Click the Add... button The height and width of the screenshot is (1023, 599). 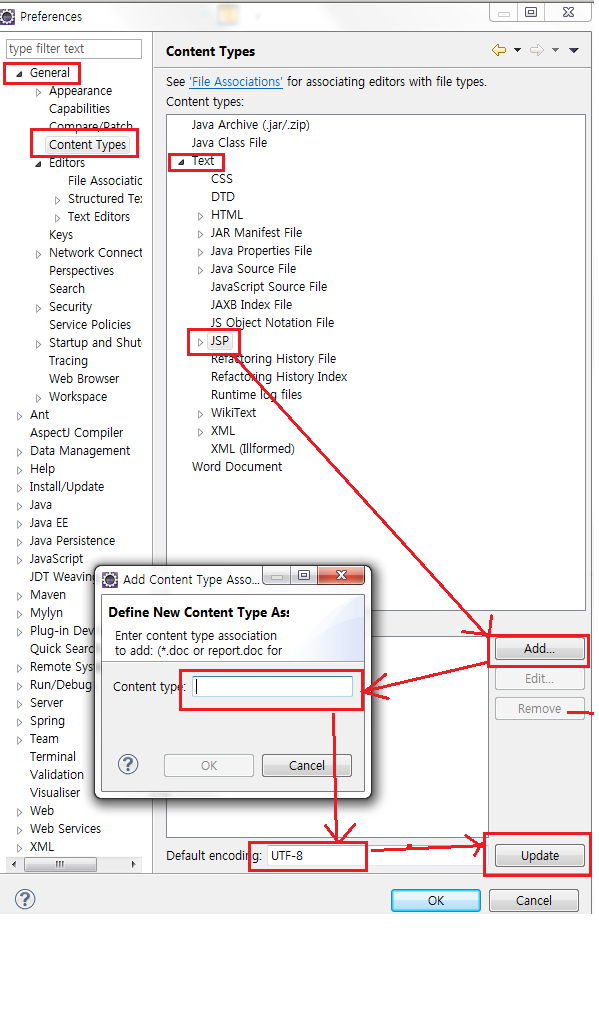click(x=540, y=649)
